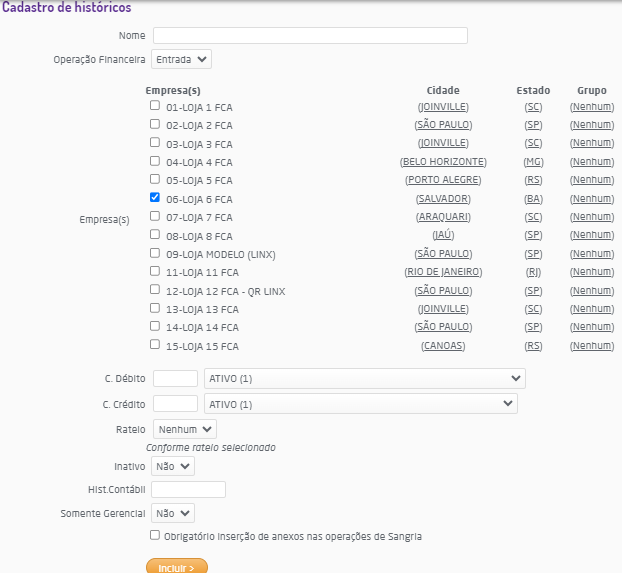Click the BELO HORIZONTE city link
Viewport: 622px width, 573px height.
point(443,162)
